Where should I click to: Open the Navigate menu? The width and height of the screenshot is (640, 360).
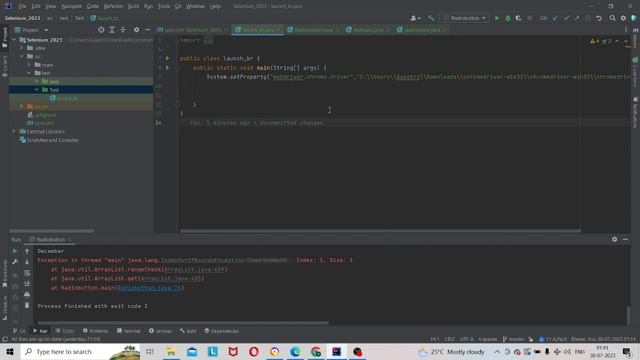click(71, 6)
